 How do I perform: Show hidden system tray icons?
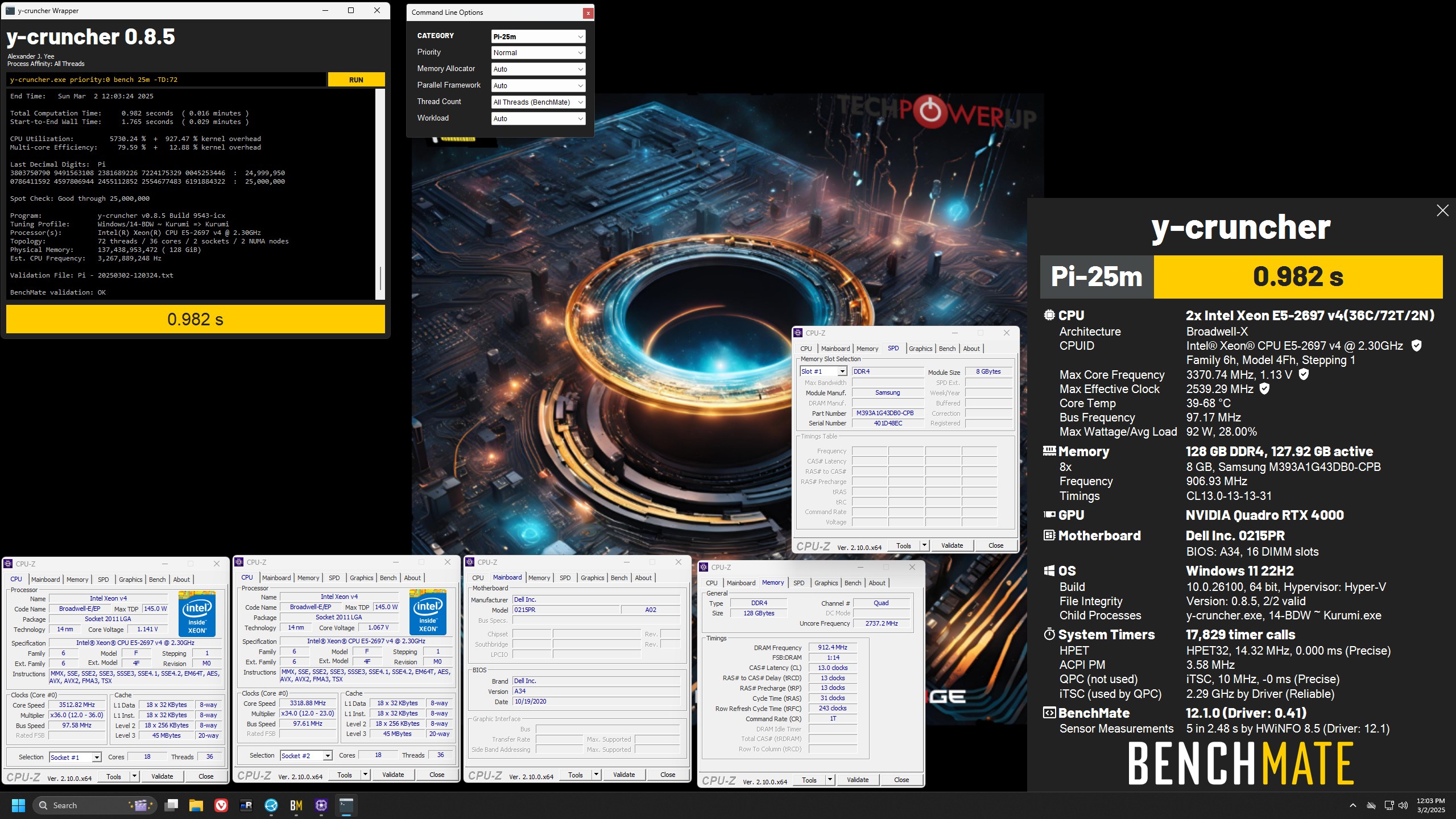pos(1353,805)
